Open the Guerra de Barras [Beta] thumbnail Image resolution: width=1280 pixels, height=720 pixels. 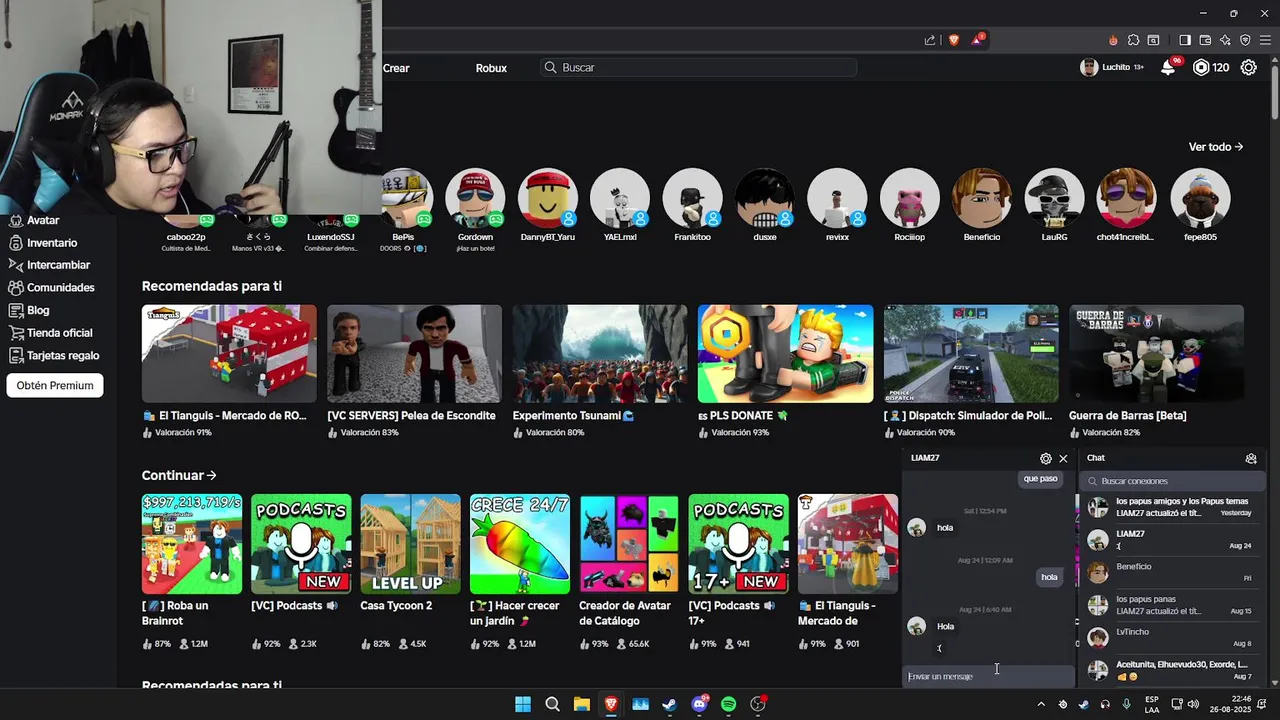pyautogui.click(x=1156, y=354)
